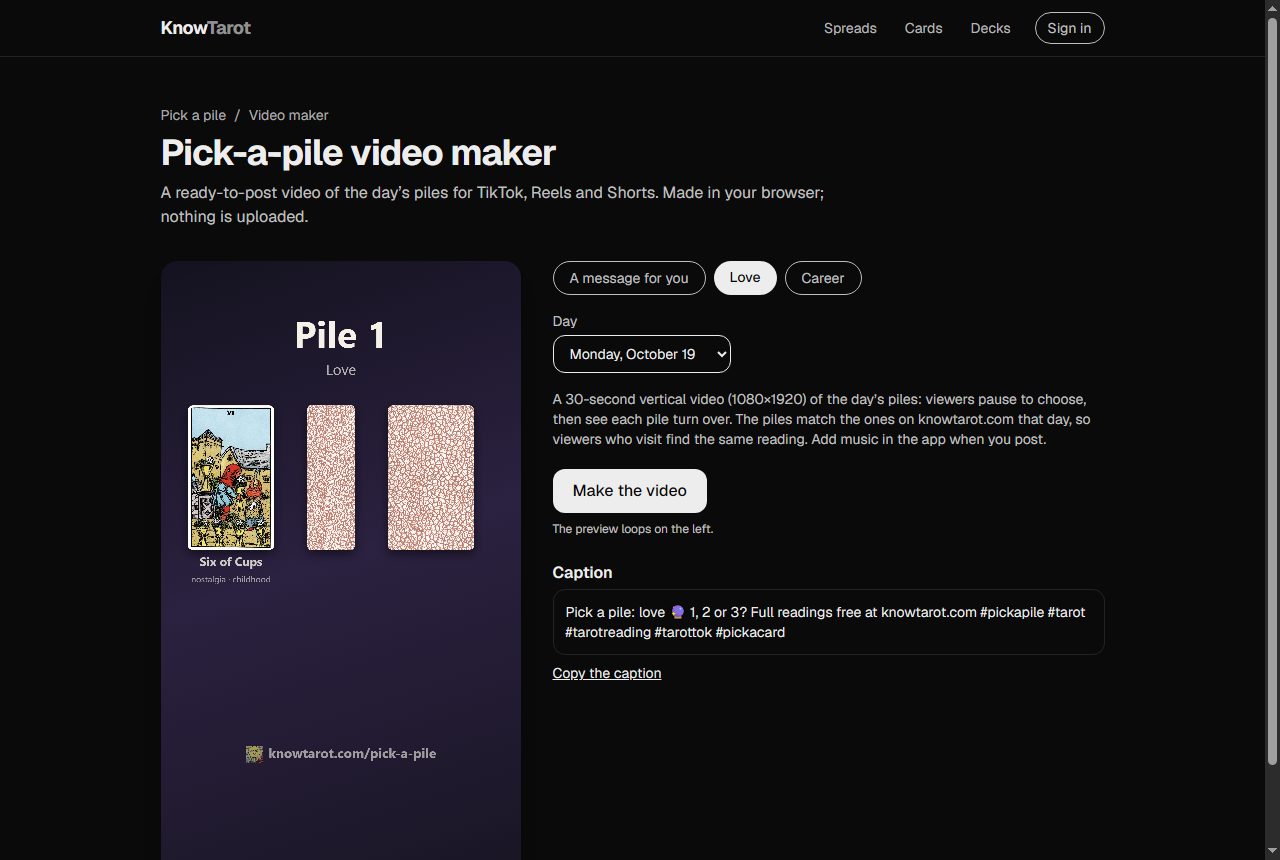Click the small icon beside knowtarot.com/pick-a-pile
The width and height of the screenshot is (1280, 860).
pyautogui.click(x=254, y=754)
